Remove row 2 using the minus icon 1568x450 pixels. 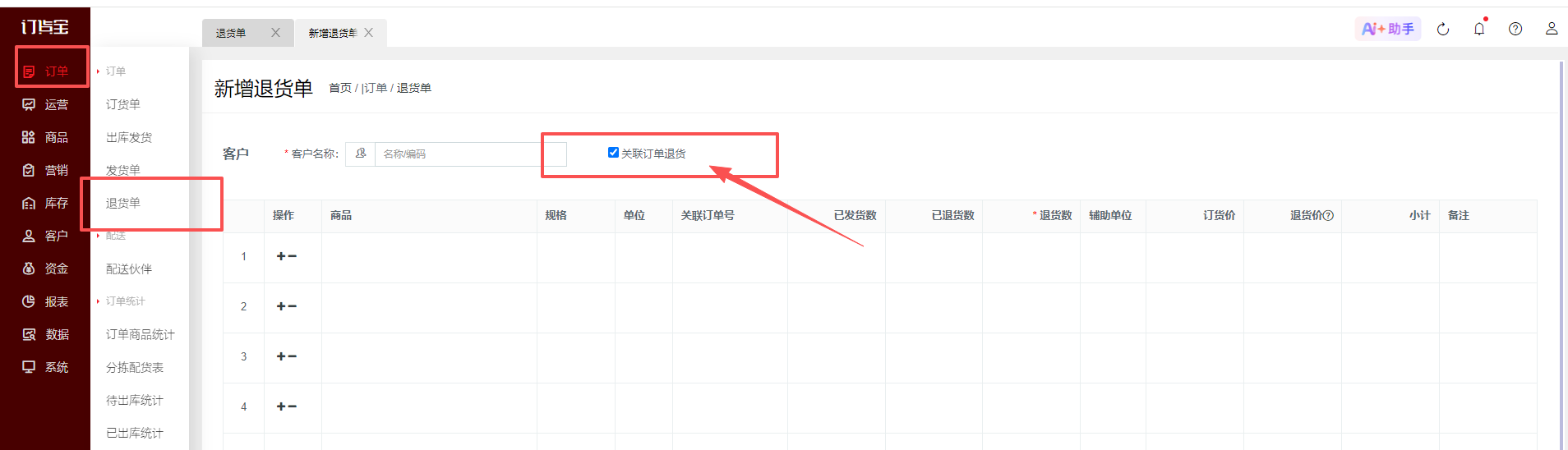pyautogui.click(x=293, y=306)
